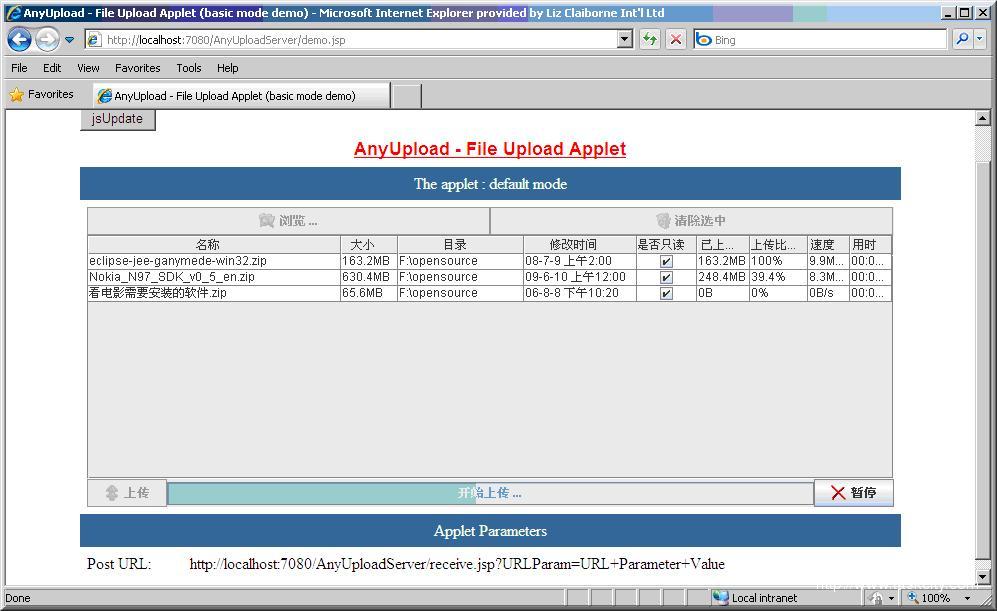Click the 开始上传 upload progress bar
The image size is (997, 611).
(x=490, y=493)
